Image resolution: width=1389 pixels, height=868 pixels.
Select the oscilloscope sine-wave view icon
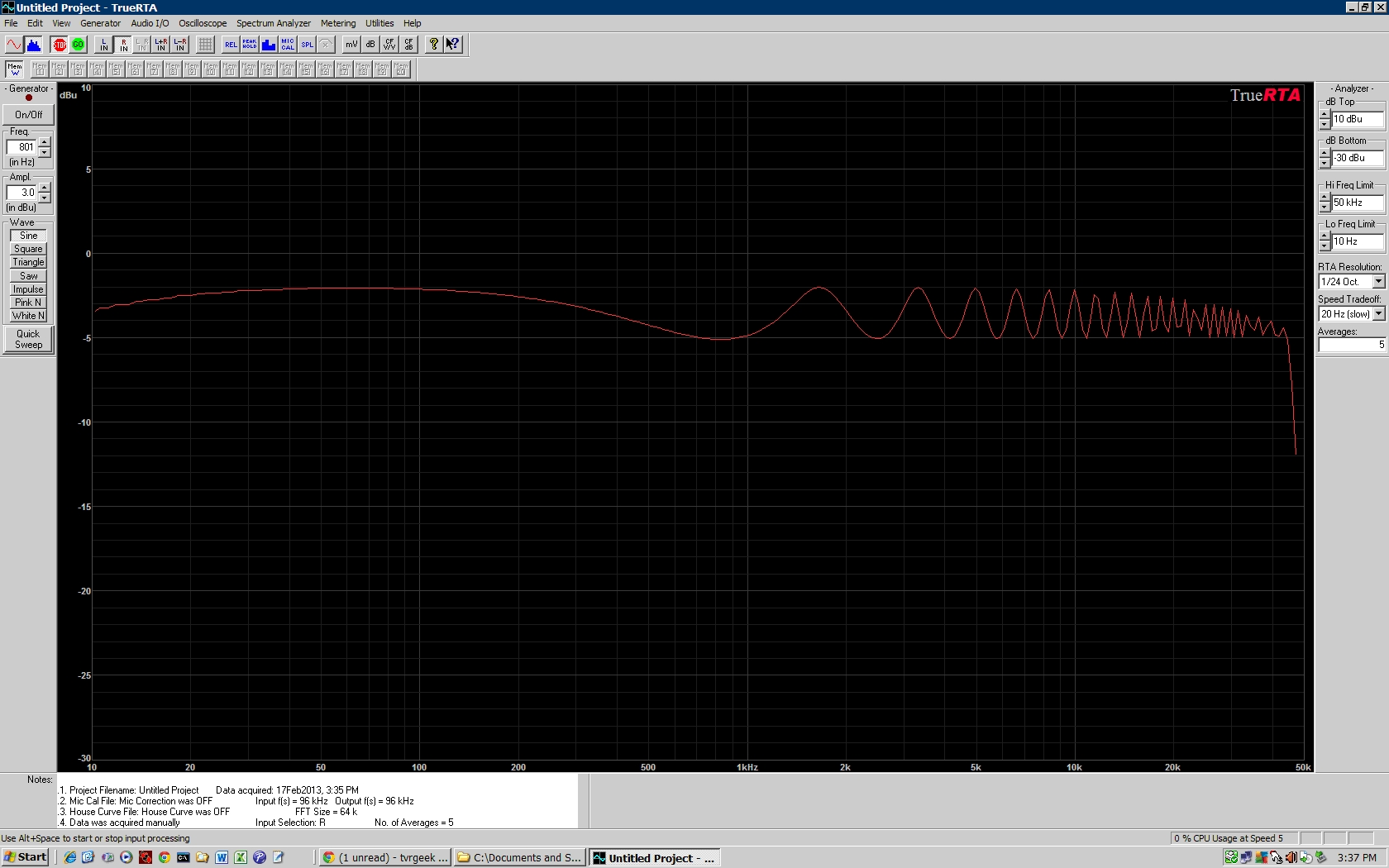click(14, 45)
